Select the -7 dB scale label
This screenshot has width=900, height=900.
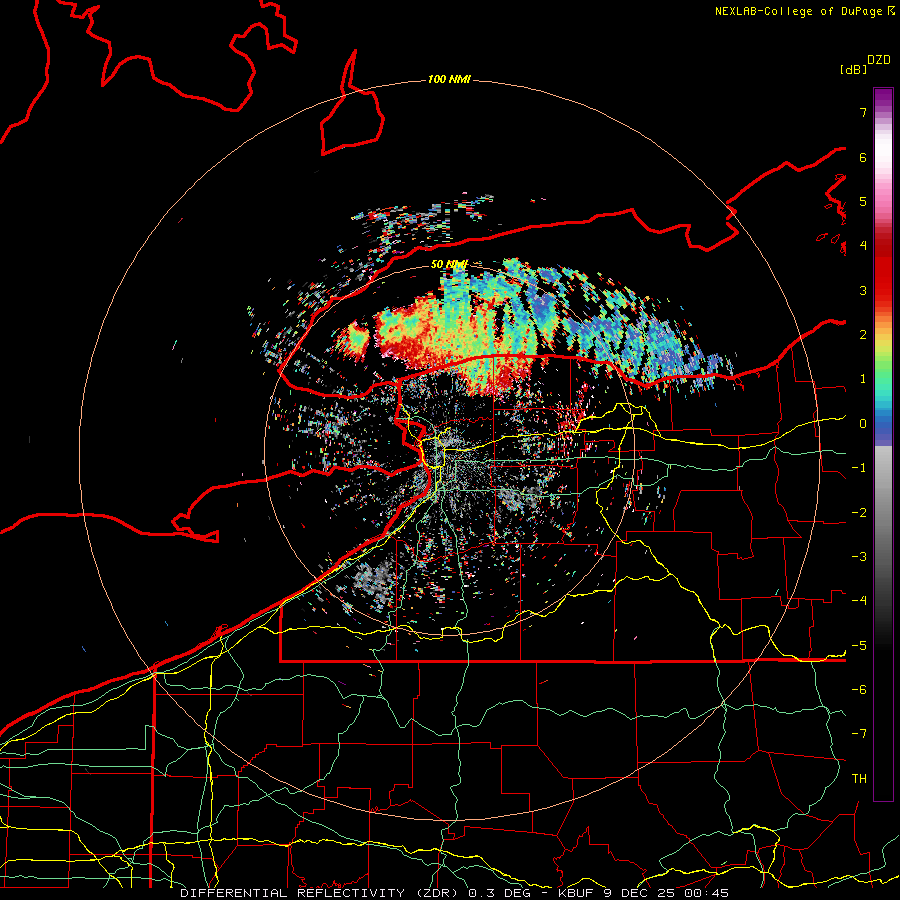(x=859, y=734)
